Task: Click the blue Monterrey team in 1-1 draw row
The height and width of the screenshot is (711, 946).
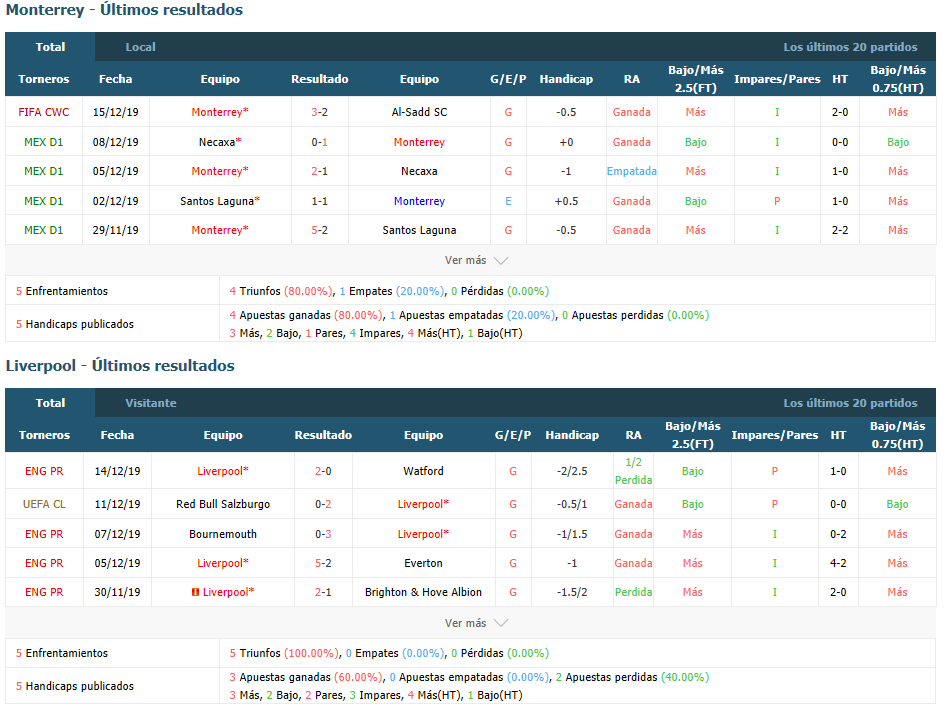Action: (419, 202)
